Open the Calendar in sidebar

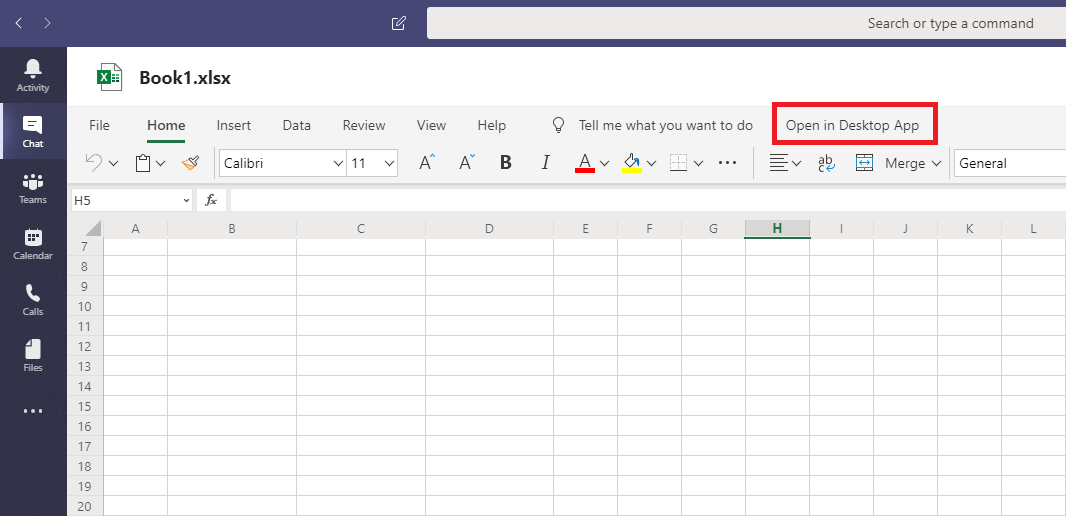tap(33, 244)
